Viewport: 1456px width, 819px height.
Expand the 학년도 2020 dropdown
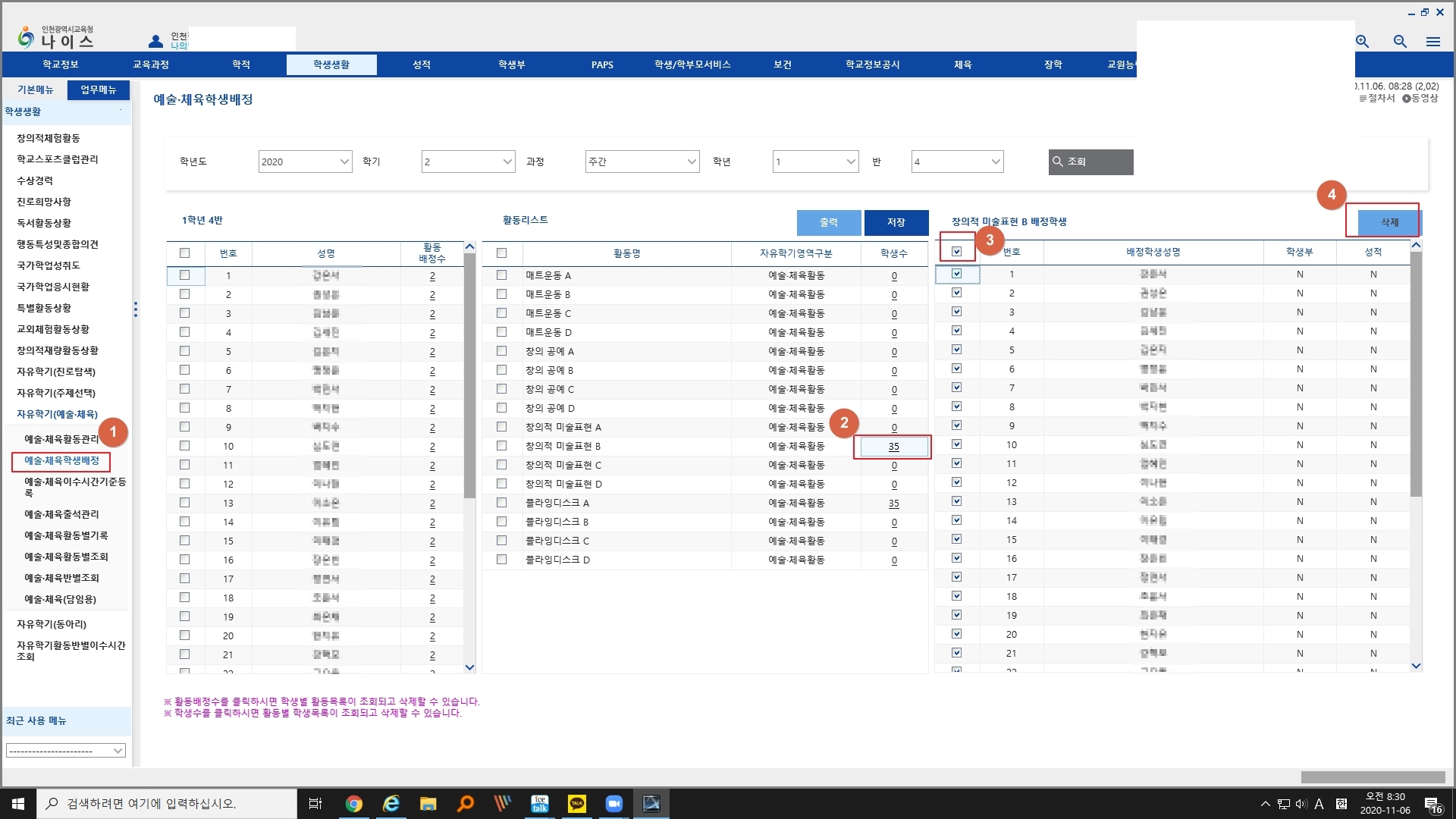(x=305, y=162)
